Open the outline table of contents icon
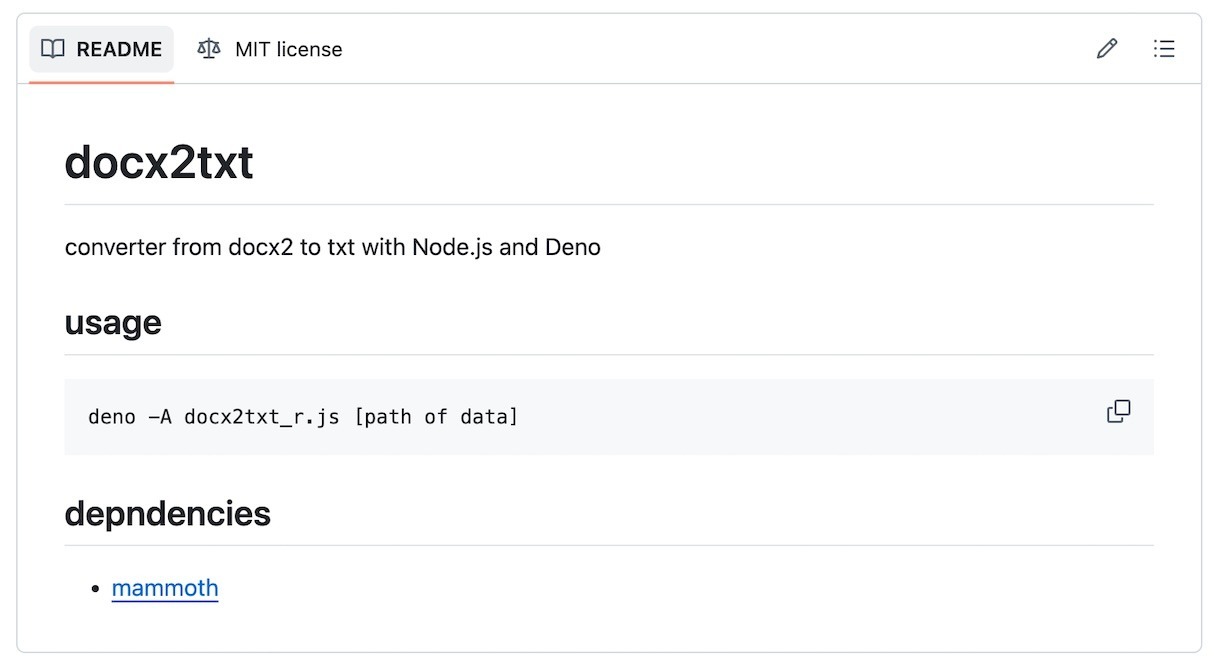 click(1164, 49)
